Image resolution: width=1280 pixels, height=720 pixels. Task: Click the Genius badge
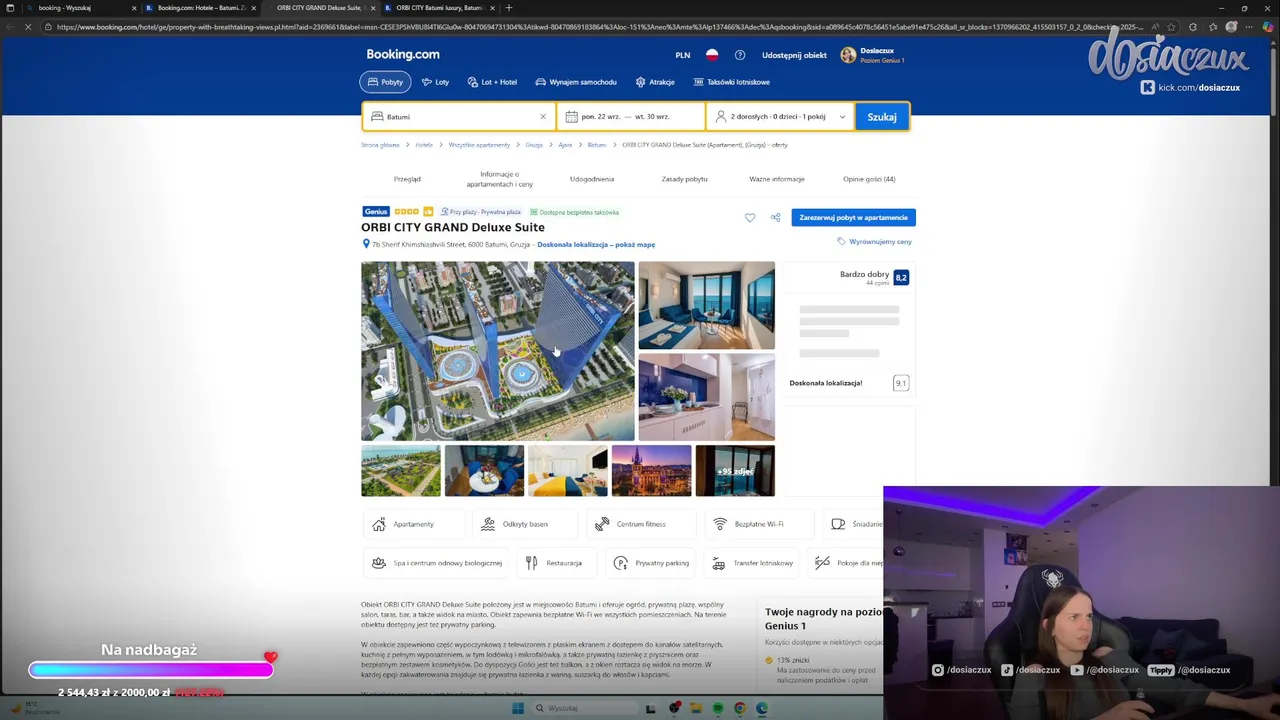[376, 212]
